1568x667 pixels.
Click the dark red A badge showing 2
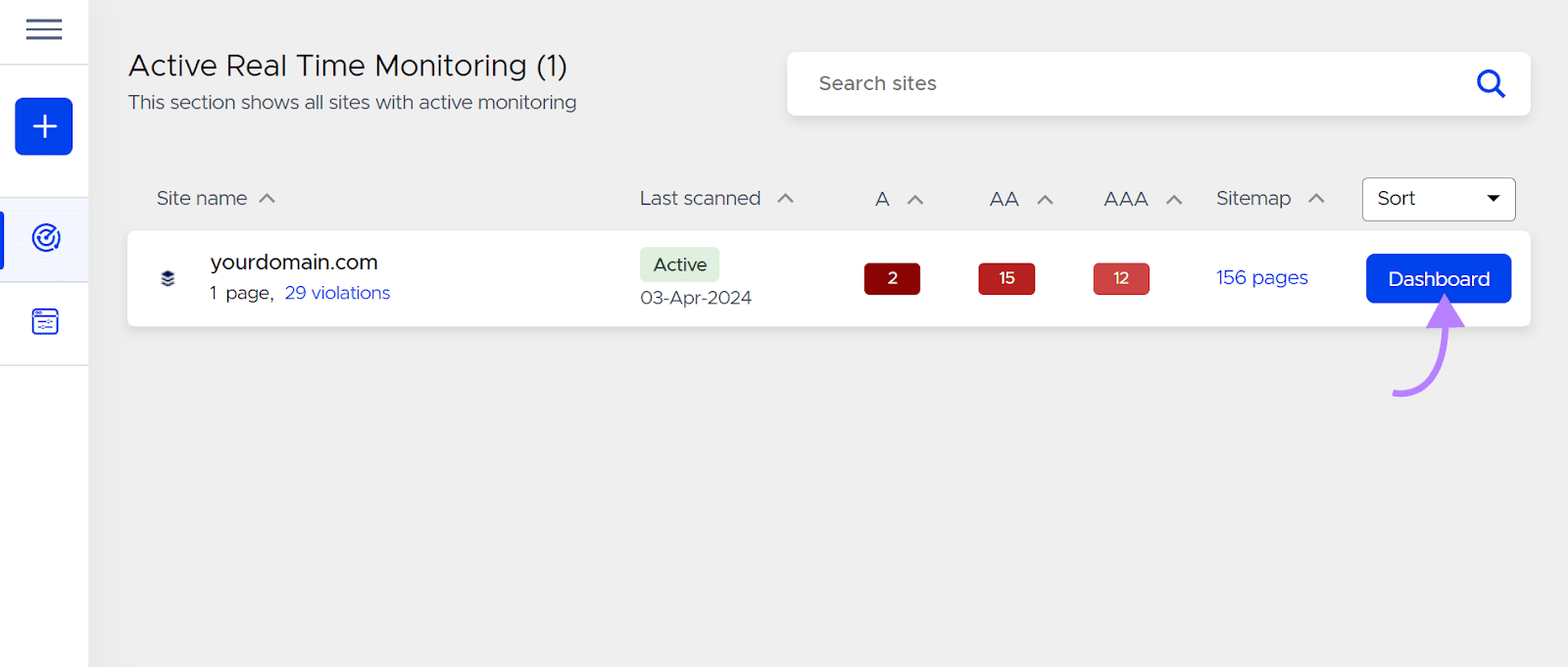pos(892,278)
